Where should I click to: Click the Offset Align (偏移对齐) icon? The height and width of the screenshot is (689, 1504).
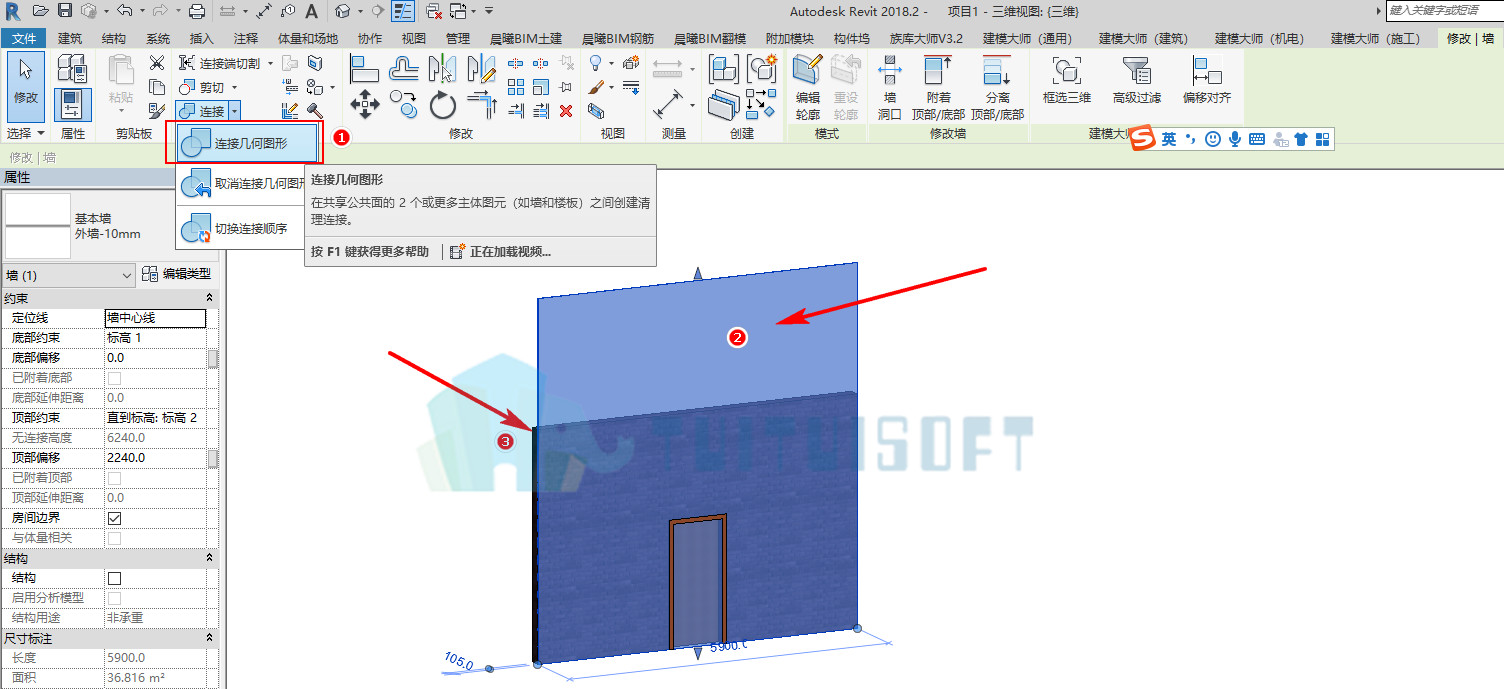[x=1207, y=79]
